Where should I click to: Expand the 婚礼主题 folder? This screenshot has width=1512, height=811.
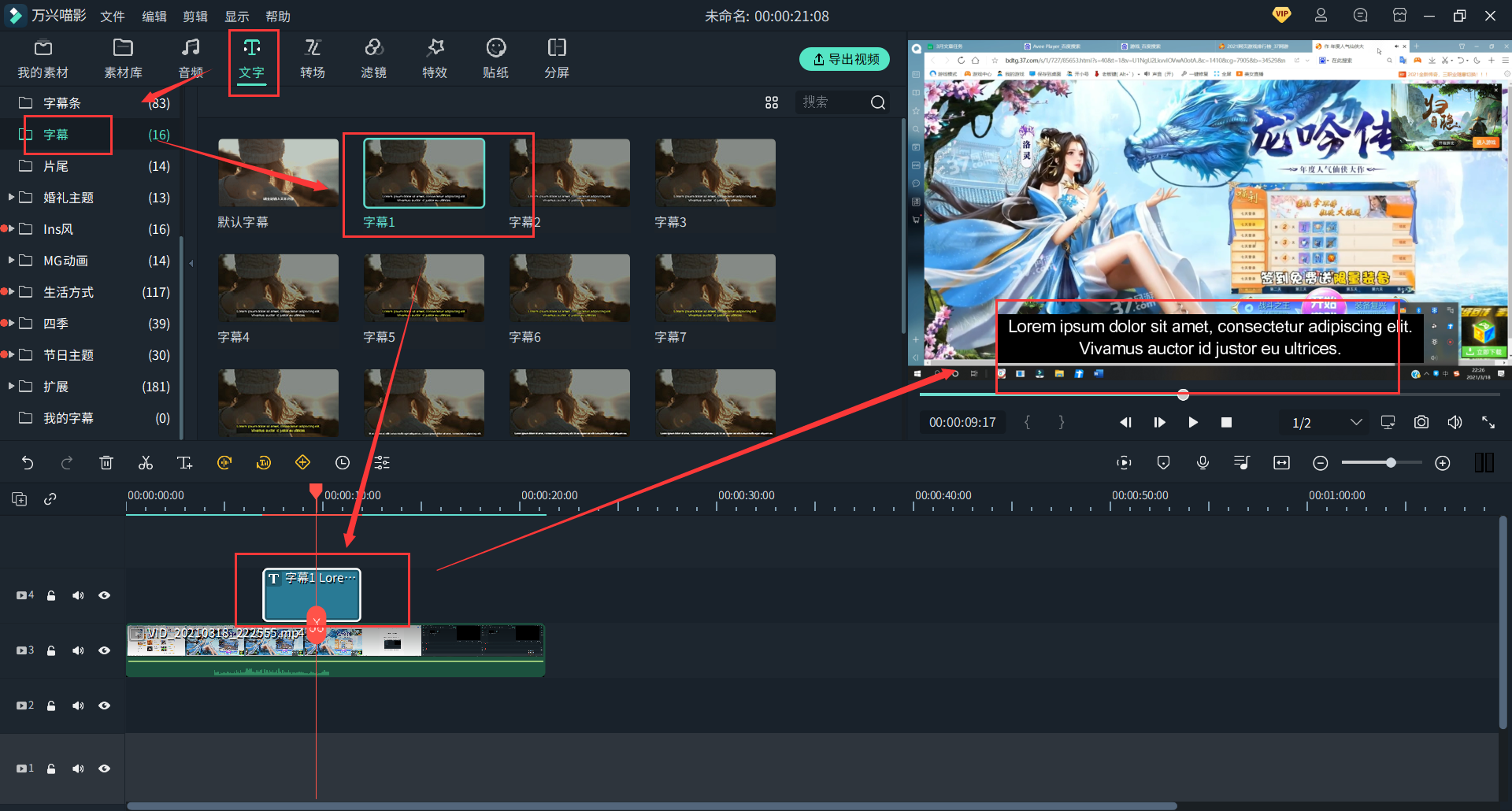coord(11,197)
